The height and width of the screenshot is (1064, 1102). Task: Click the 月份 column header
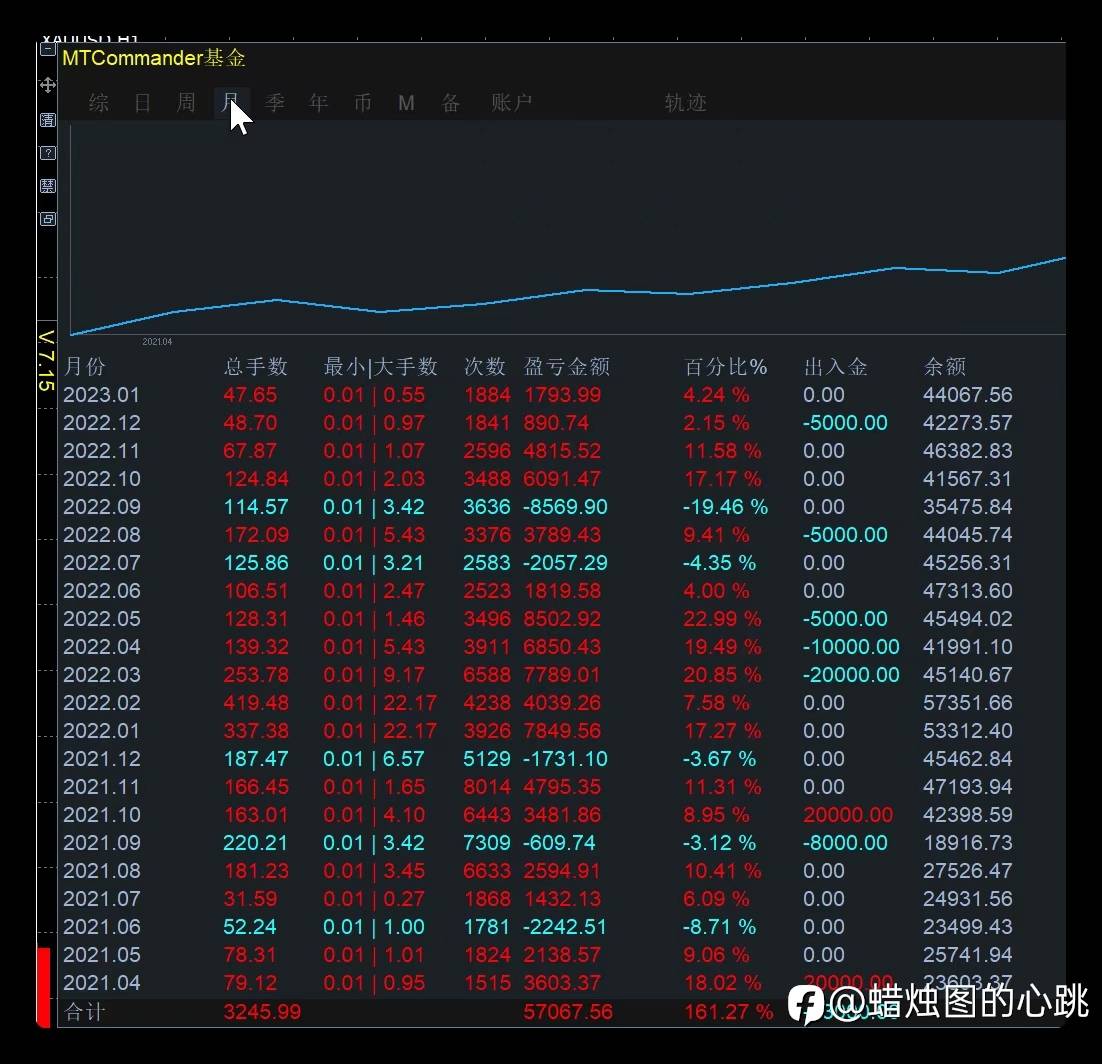84,366
